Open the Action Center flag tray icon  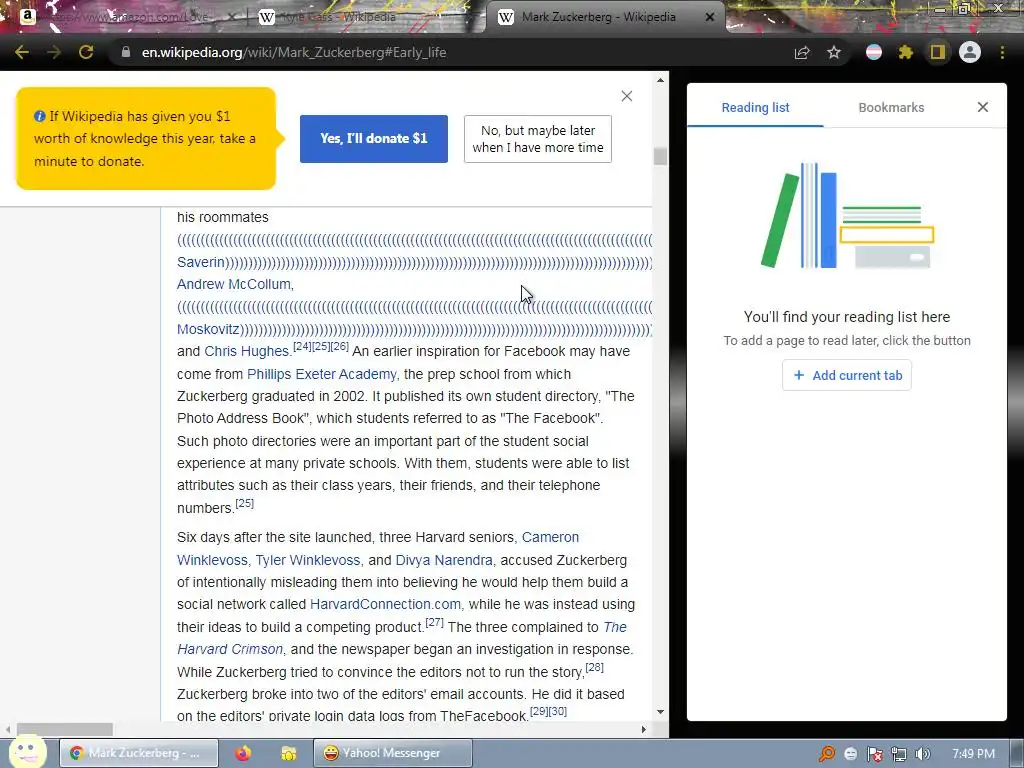tap(874, 754)
